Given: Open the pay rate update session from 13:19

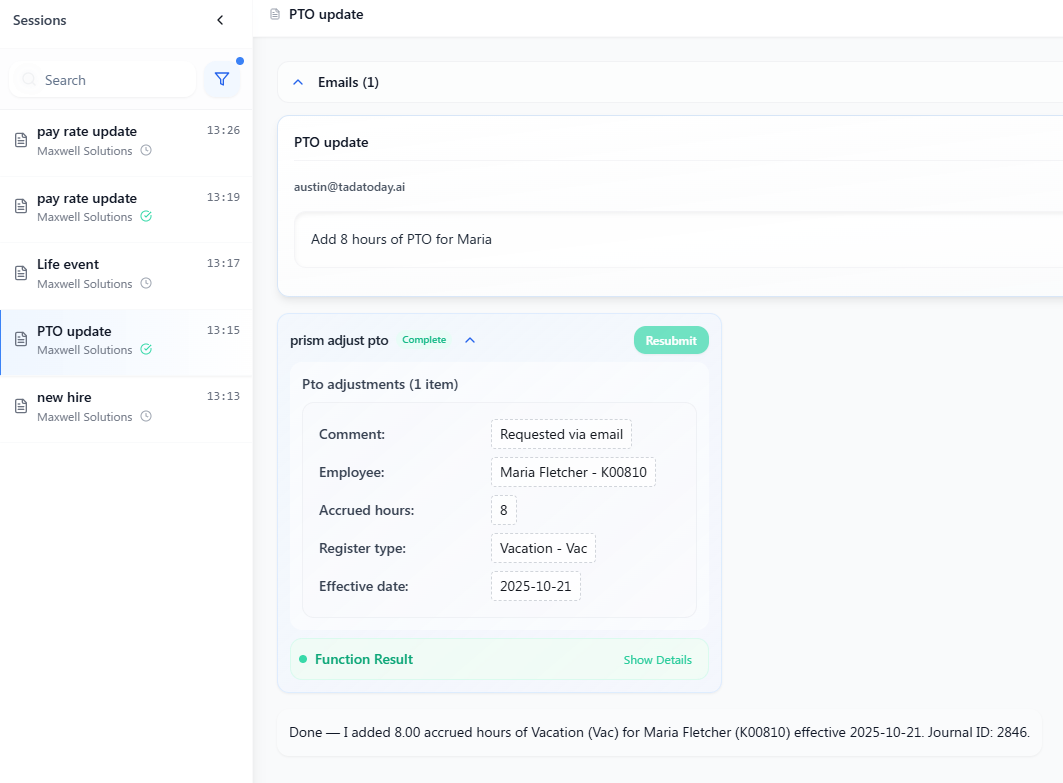Looking at the screenshot, I should point(126,207).
